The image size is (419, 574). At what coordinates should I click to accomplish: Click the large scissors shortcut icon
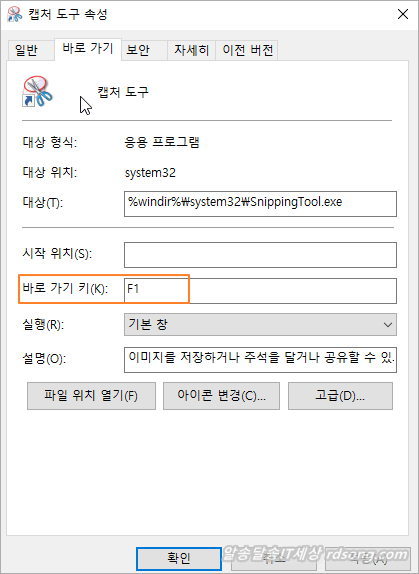[x=38, y=92]
